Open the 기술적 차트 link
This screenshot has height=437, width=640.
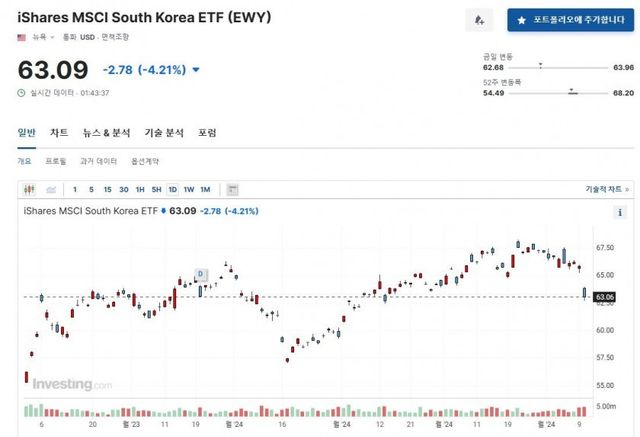(606, 189)
